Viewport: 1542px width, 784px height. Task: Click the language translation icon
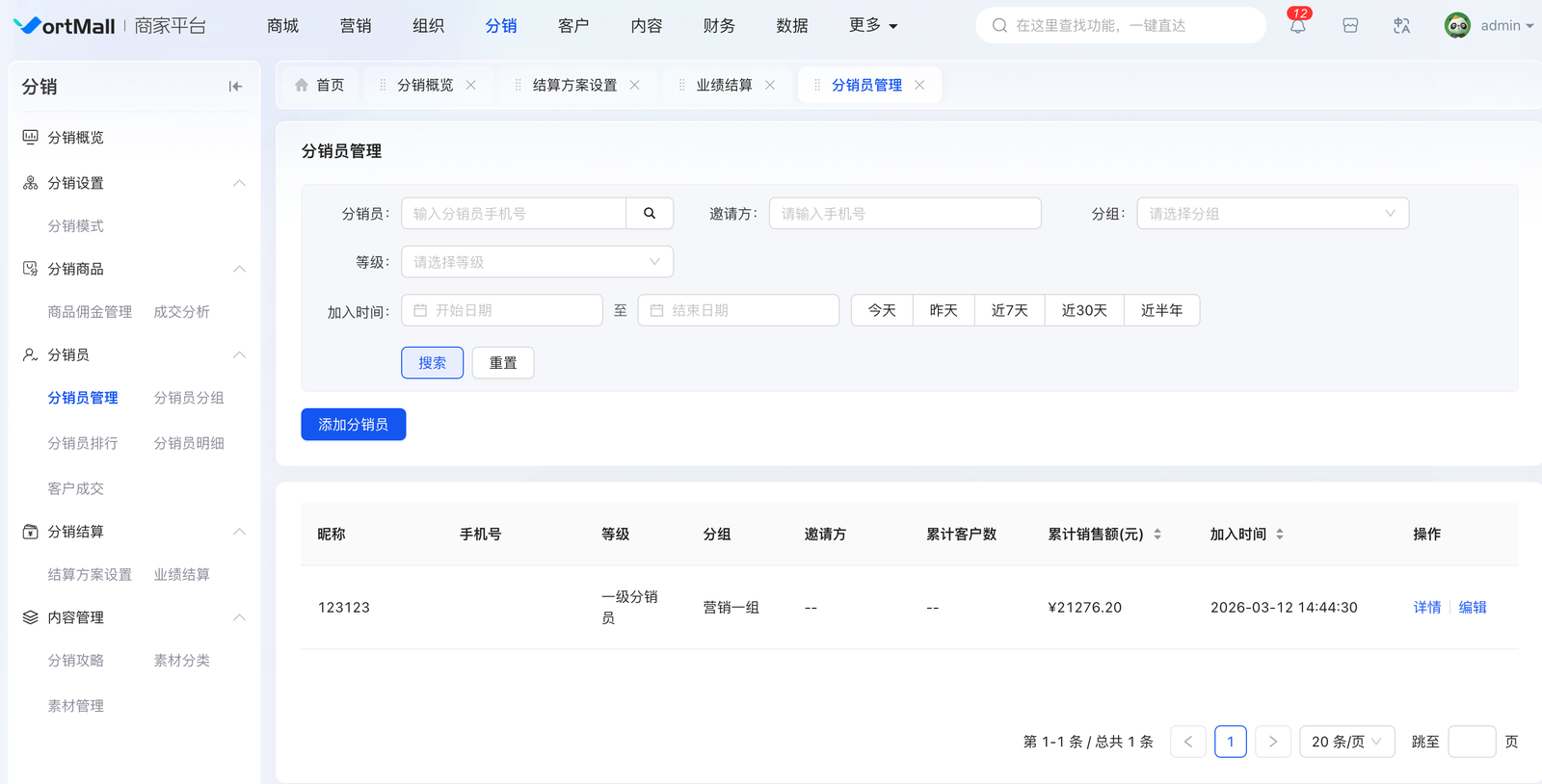click(x=1401, y=26)
